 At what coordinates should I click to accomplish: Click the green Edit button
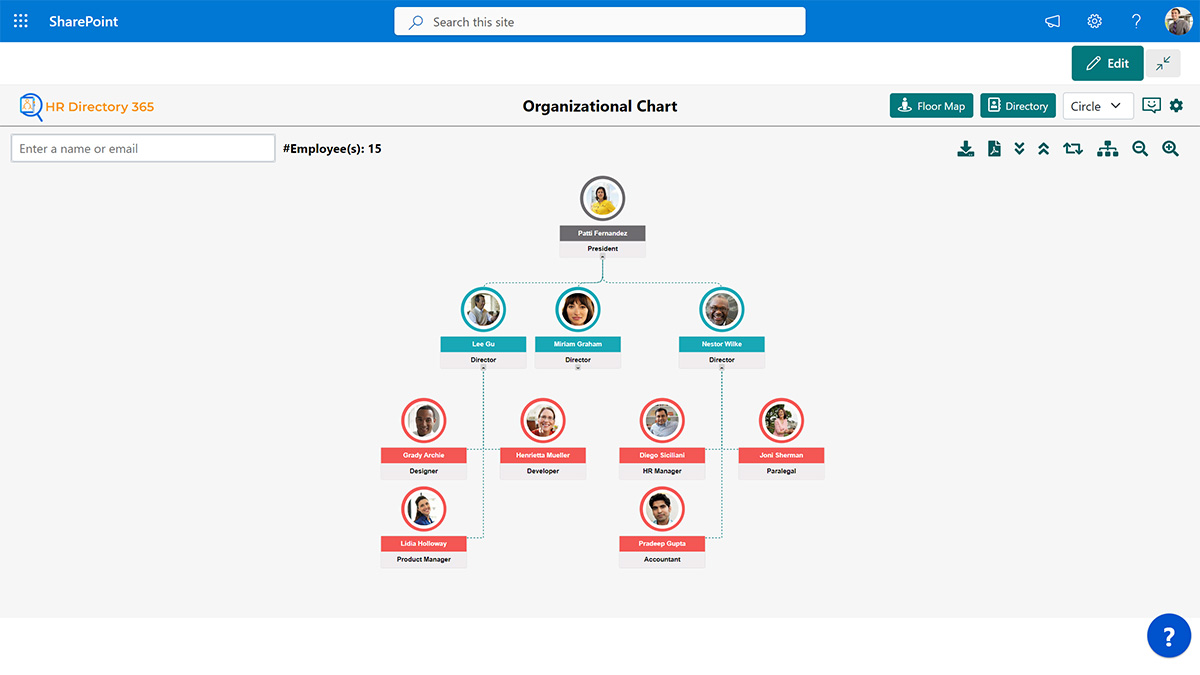click(x=1107, y=62)
